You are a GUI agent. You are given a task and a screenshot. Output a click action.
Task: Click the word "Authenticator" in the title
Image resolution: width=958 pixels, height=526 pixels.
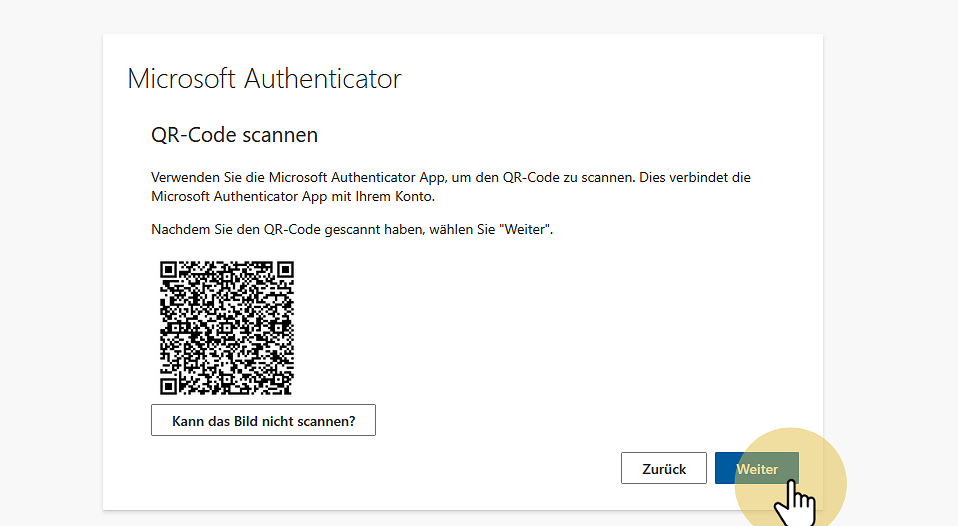tap(323, 79)
